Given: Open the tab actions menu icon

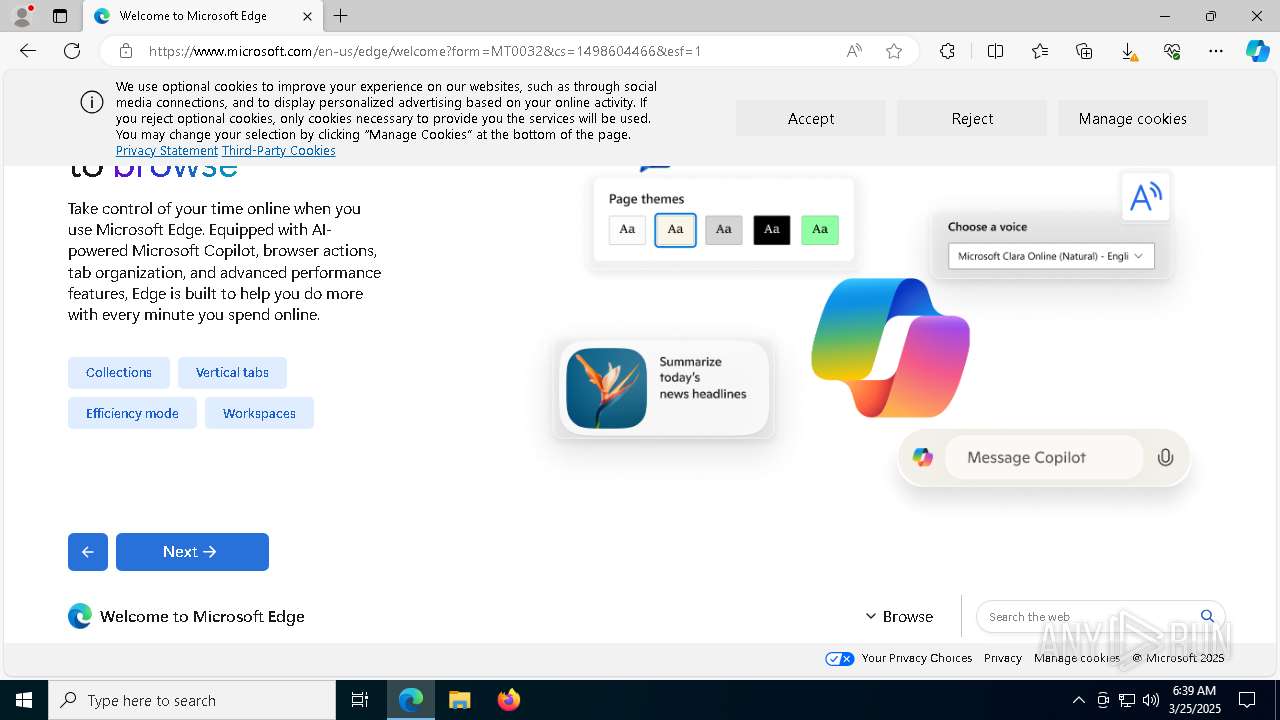Looking at the screenshot, I should pyautogui.click(x=60, y=16).
